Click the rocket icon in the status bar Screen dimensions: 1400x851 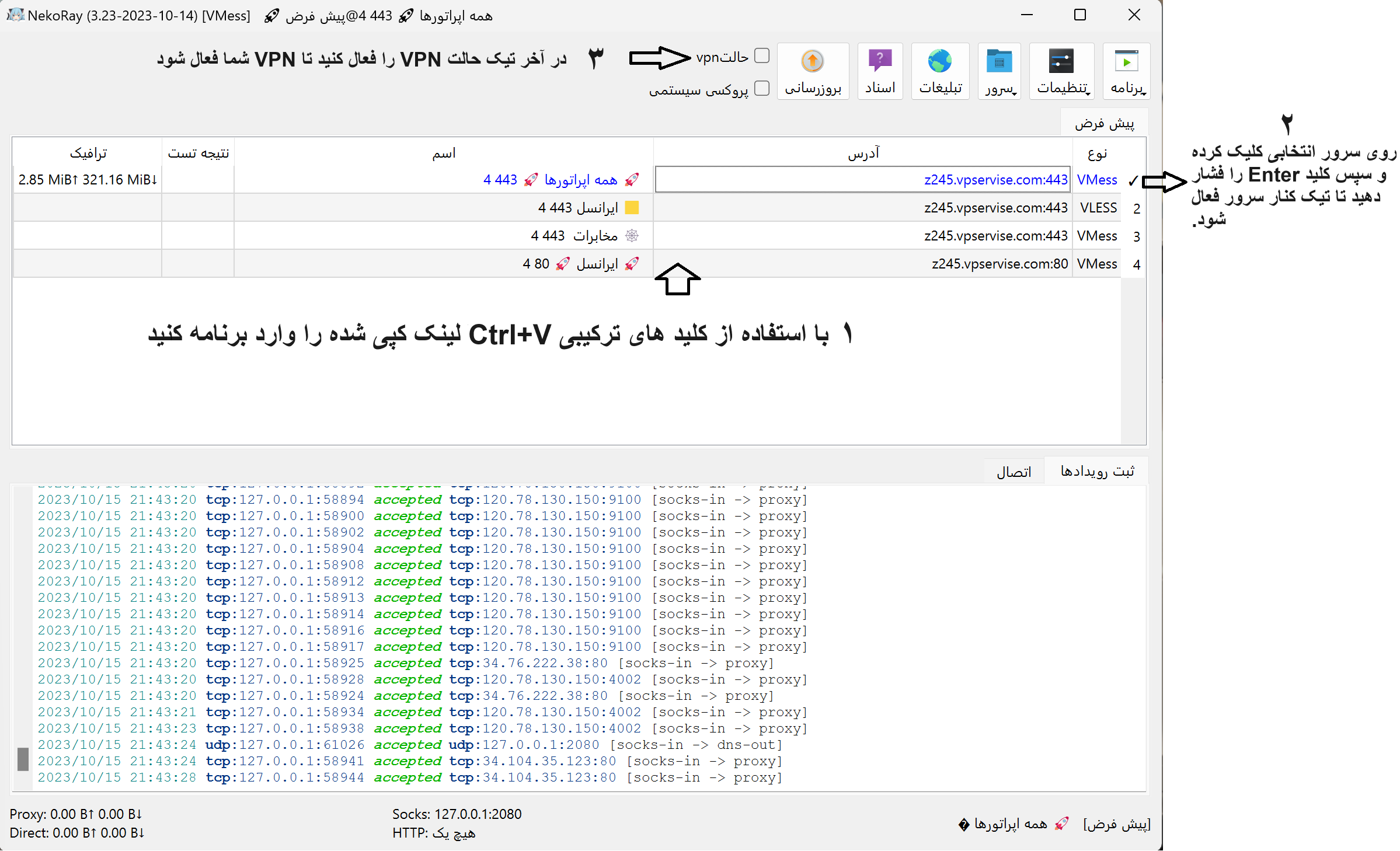1062,824
